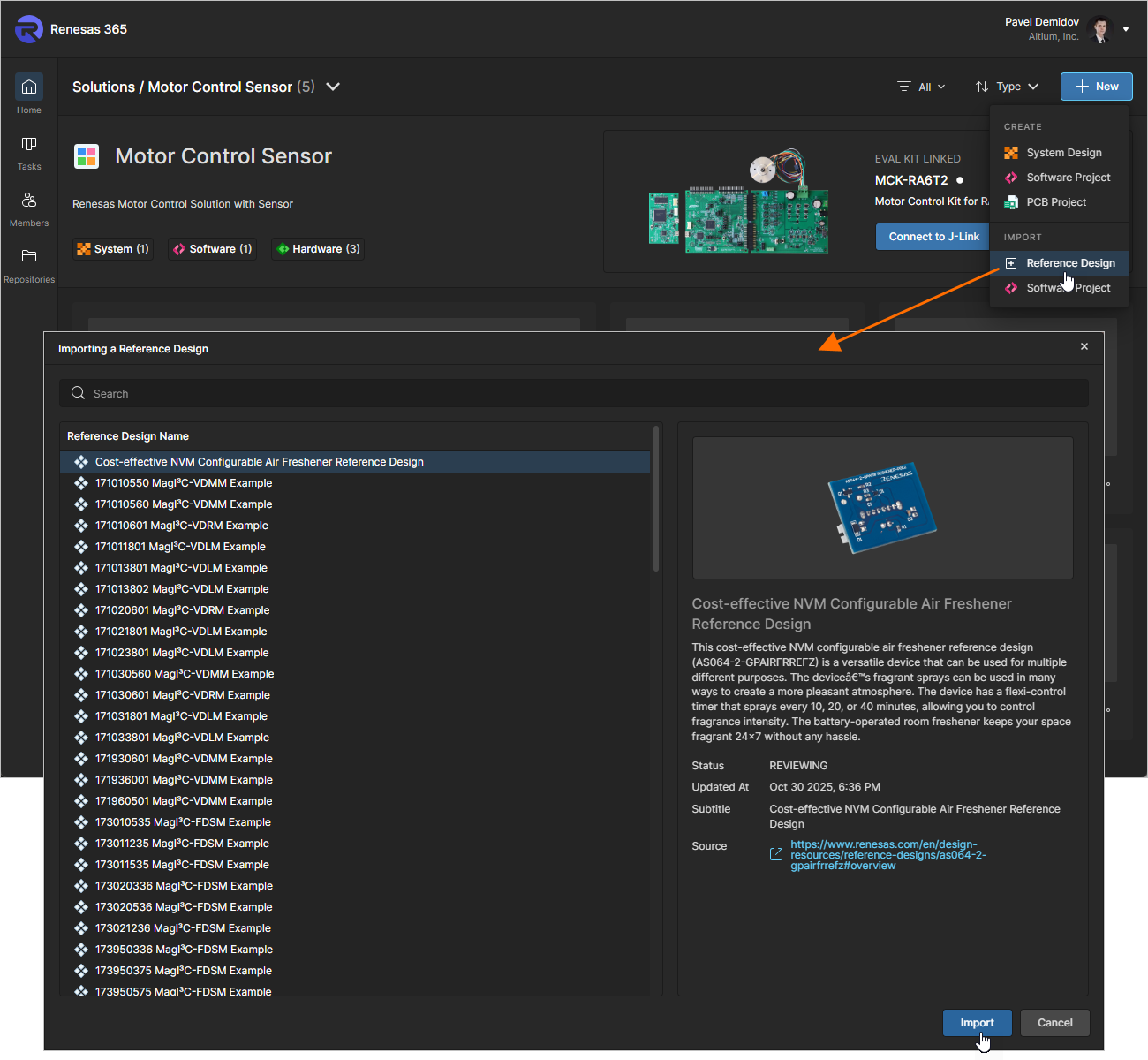Go to Members in the sidebar

(x=29, y=201)
